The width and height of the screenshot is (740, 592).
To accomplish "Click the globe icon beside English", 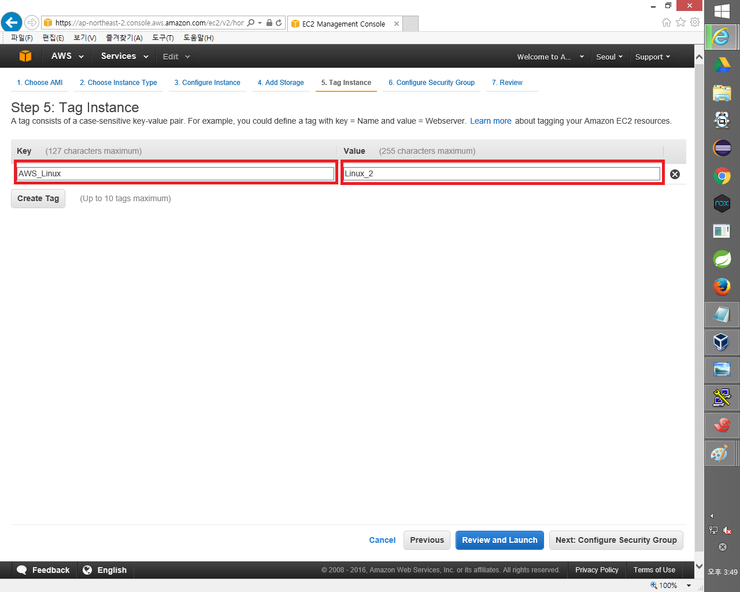I will coord(87,570).
